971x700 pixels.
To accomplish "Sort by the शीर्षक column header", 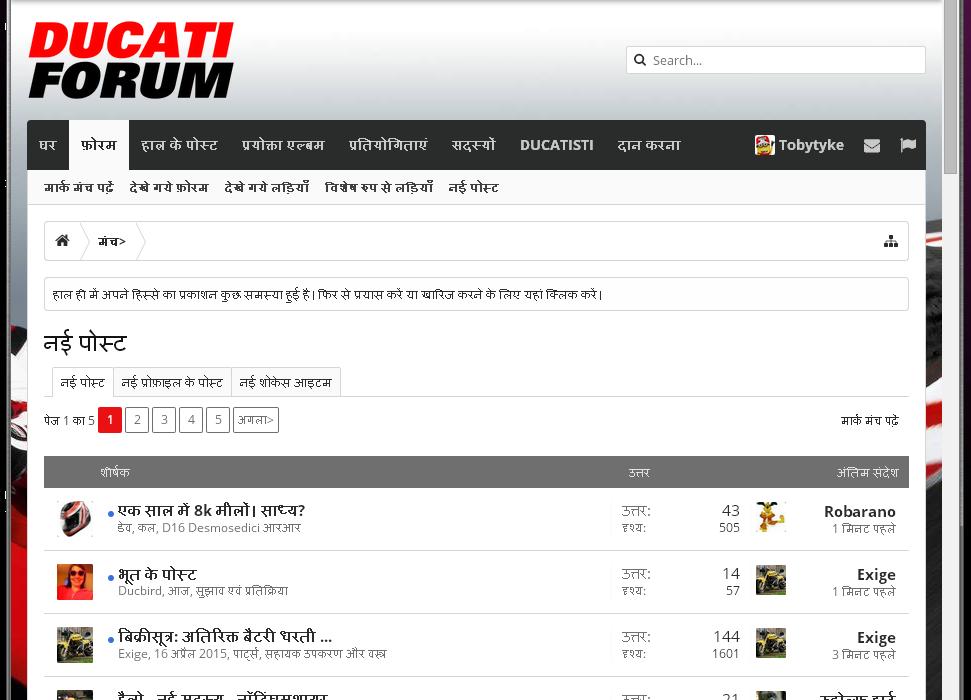I will (115, 472).
